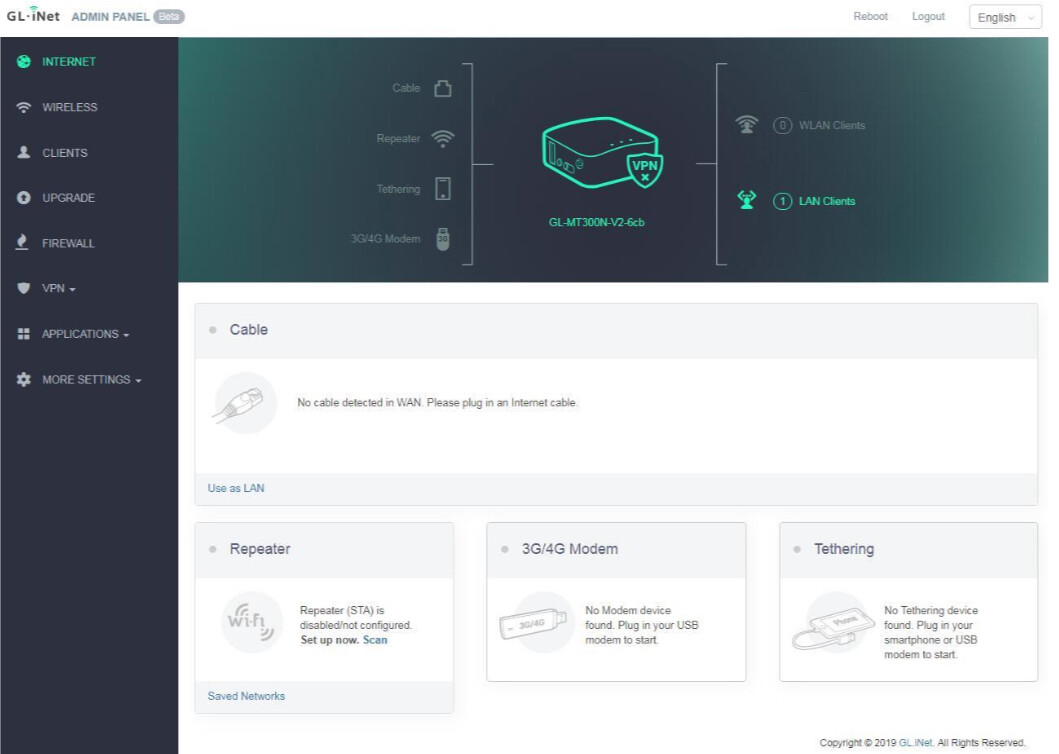Click the 3G/4G Modem label in diagram
Screen dimensions: 1059x754
tap(385, 238)
